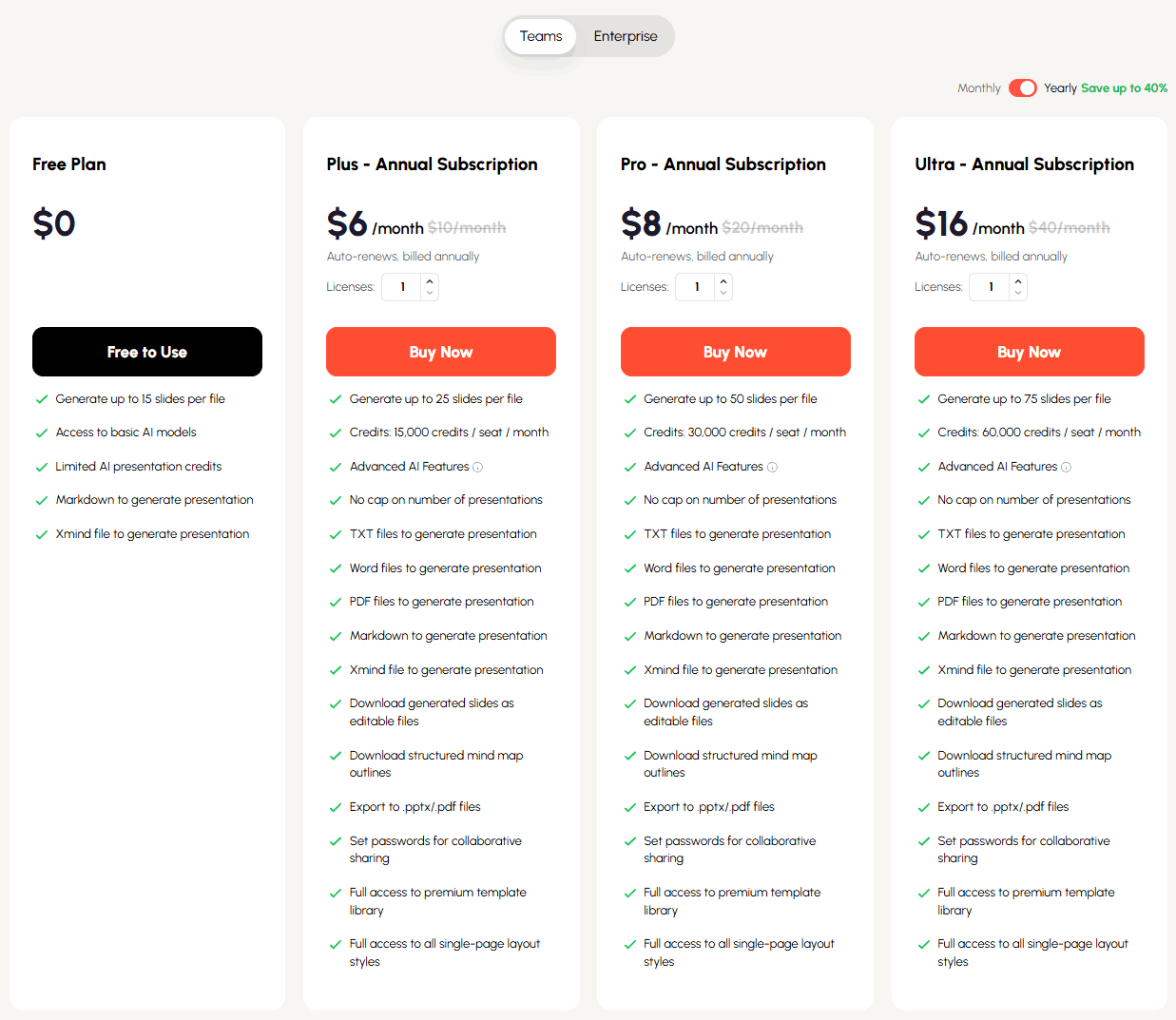
Task: Click the Plus plan licenses number field
Action: 403,287
